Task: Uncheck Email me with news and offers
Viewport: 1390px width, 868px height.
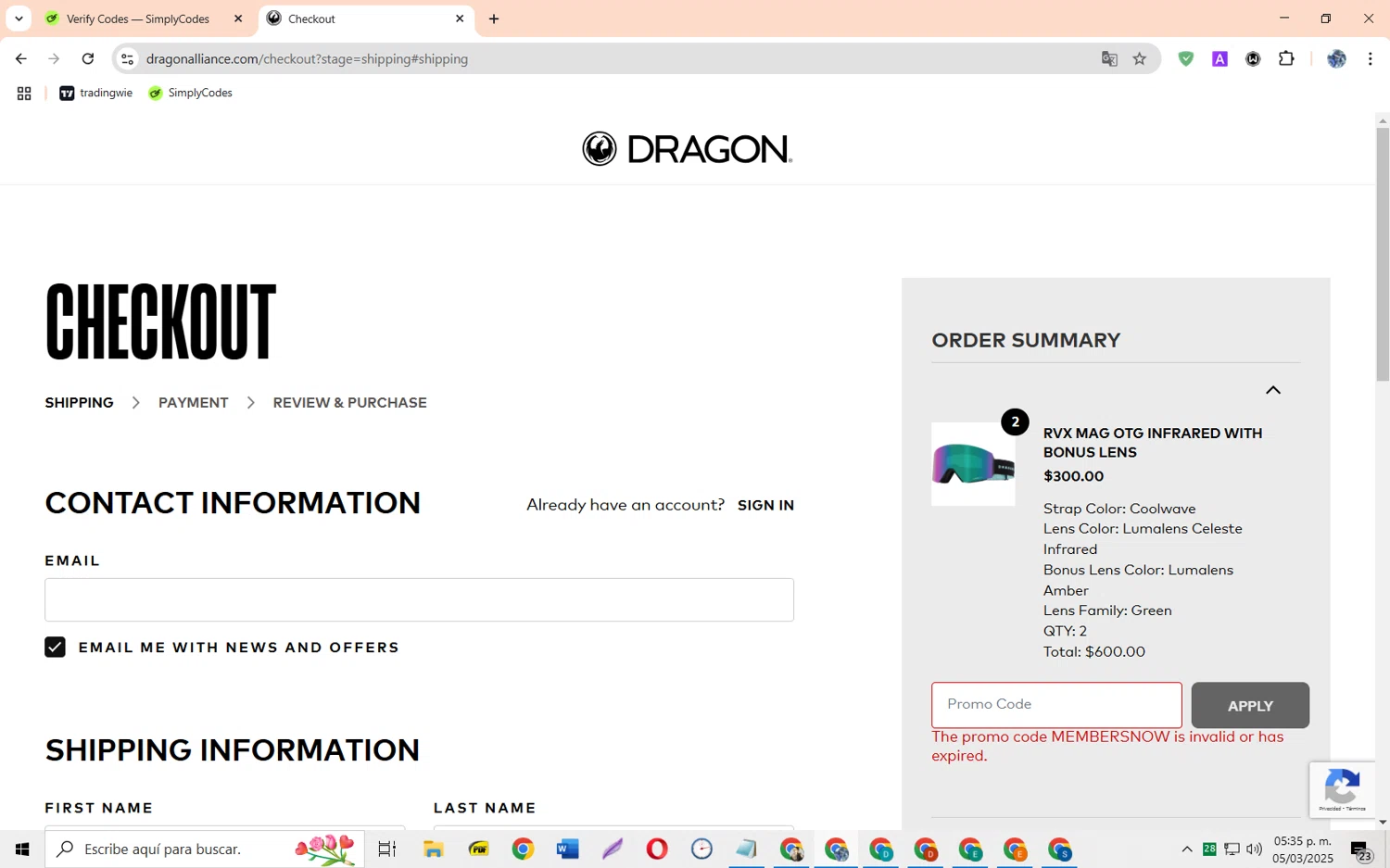Action: (55, 647)
